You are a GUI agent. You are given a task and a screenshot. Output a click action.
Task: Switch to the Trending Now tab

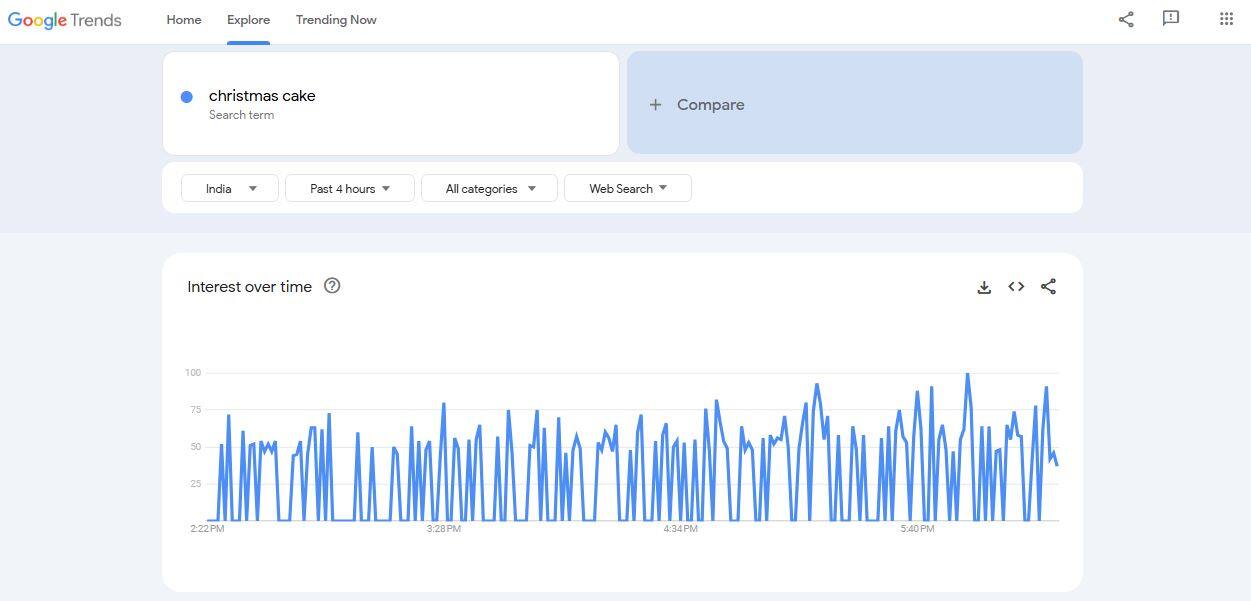(x=336, y=20)
